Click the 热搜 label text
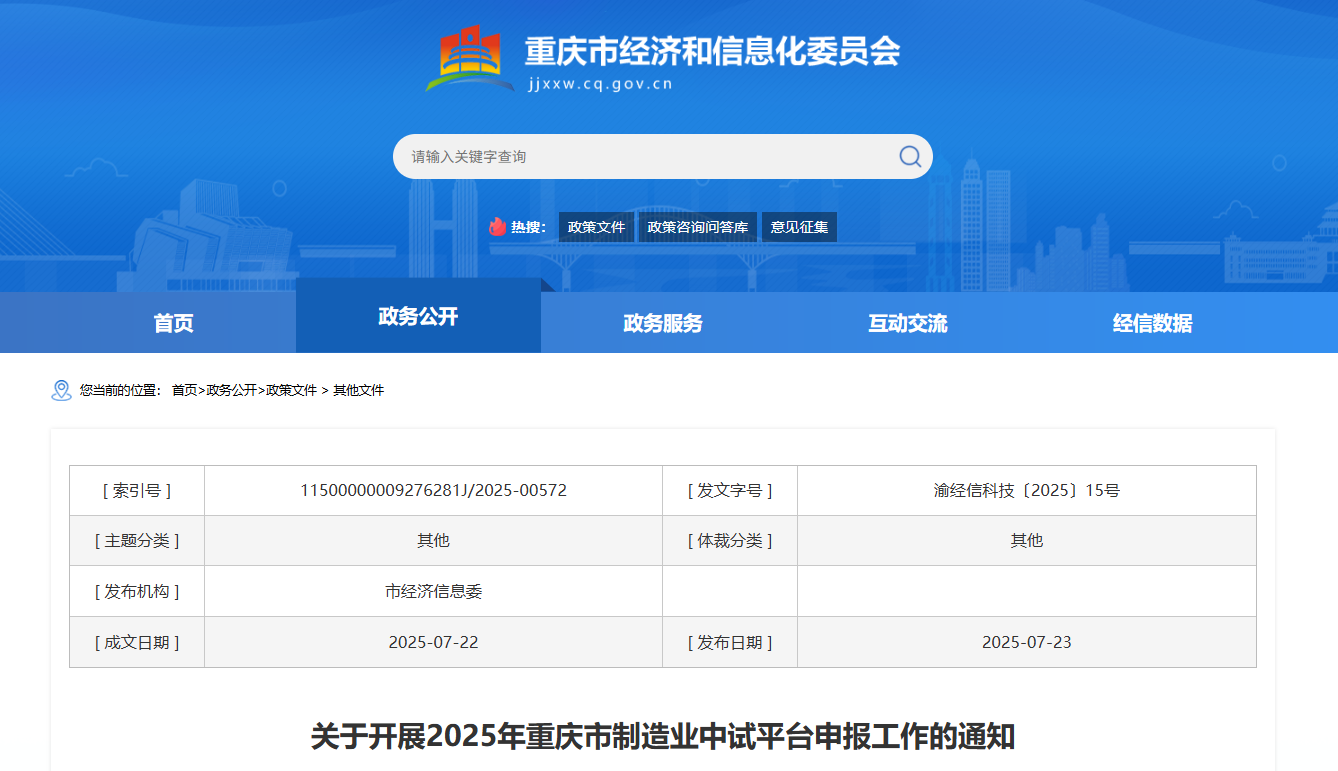1338x771 pixels. click(x=529, y=227)
